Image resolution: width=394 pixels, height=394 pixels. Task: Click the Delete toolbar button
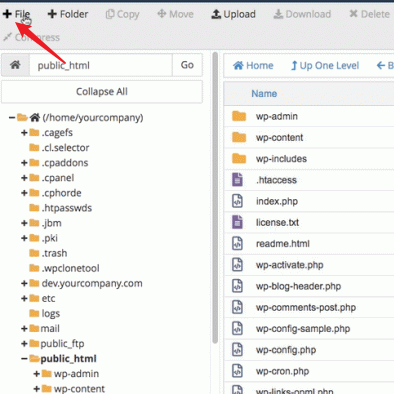pos(369,14)
